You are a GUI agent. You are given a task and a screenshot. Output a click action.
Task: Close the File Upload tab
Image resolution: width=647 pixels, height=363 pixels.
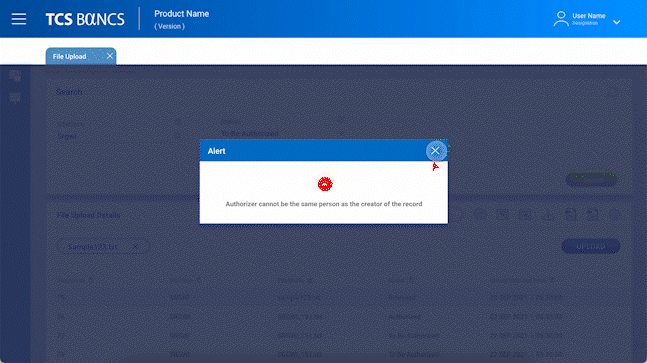click(x=110, y=56)
